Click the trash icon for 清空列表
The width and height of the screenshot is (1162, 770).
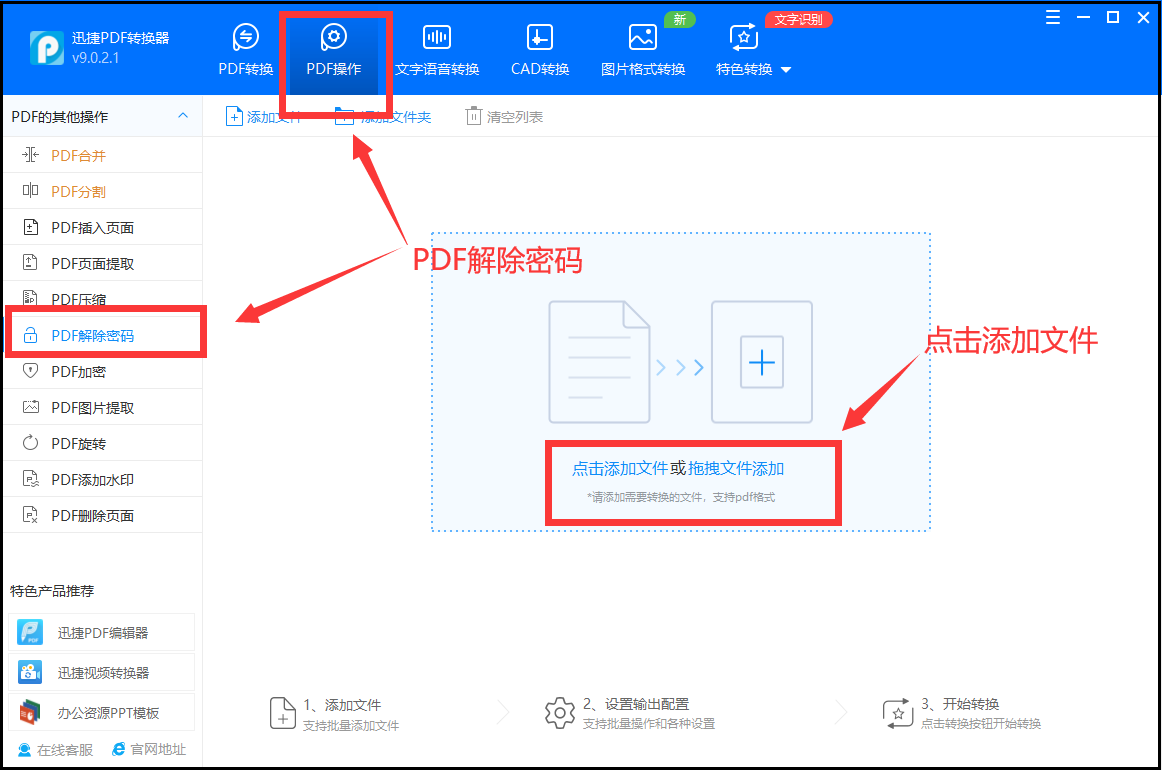(473, 116)
